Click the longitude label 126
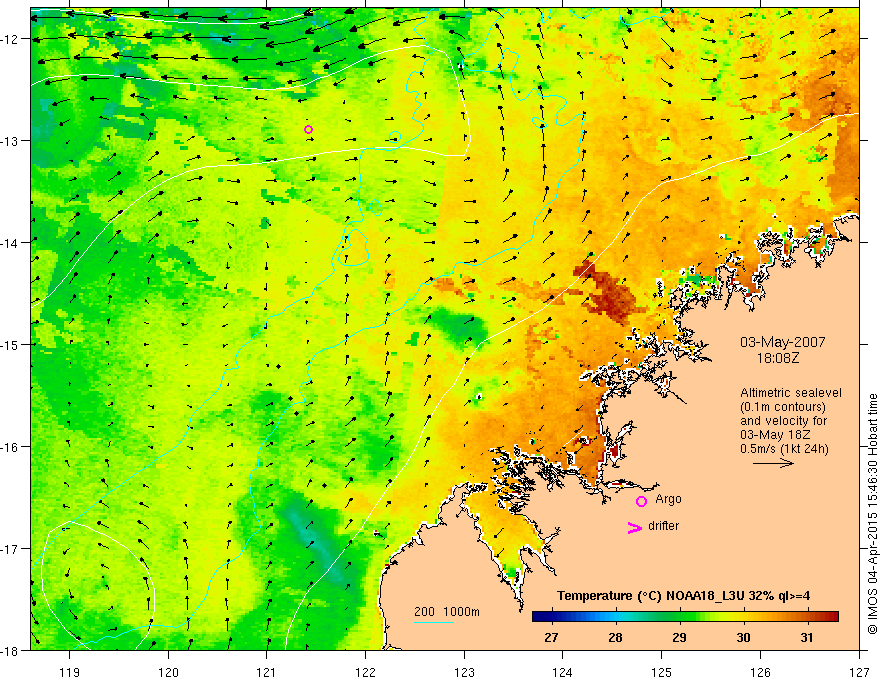This screenshot has height=680, width=880. coord(760,672)
